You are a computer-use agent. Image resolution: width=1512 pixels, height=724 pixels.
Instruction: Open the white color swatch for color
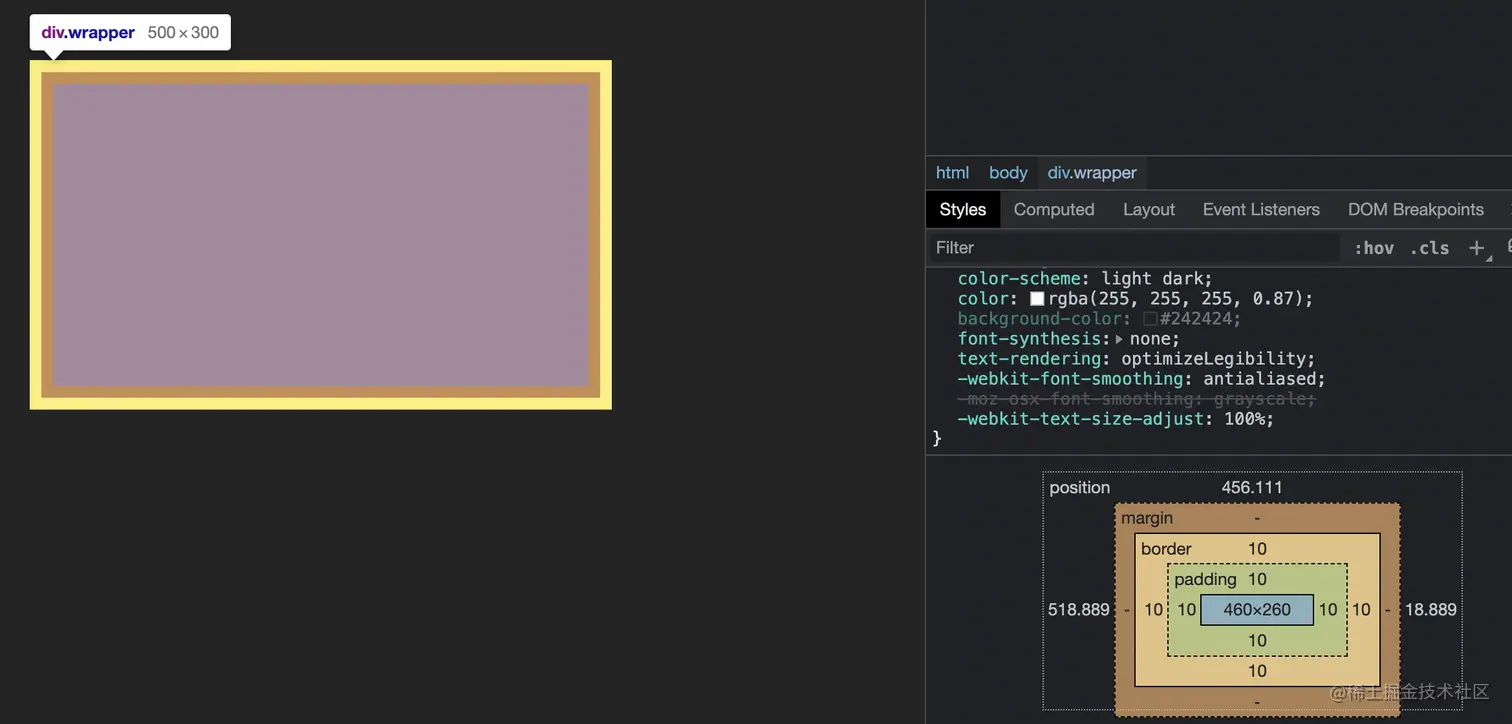pos(1037,299)
